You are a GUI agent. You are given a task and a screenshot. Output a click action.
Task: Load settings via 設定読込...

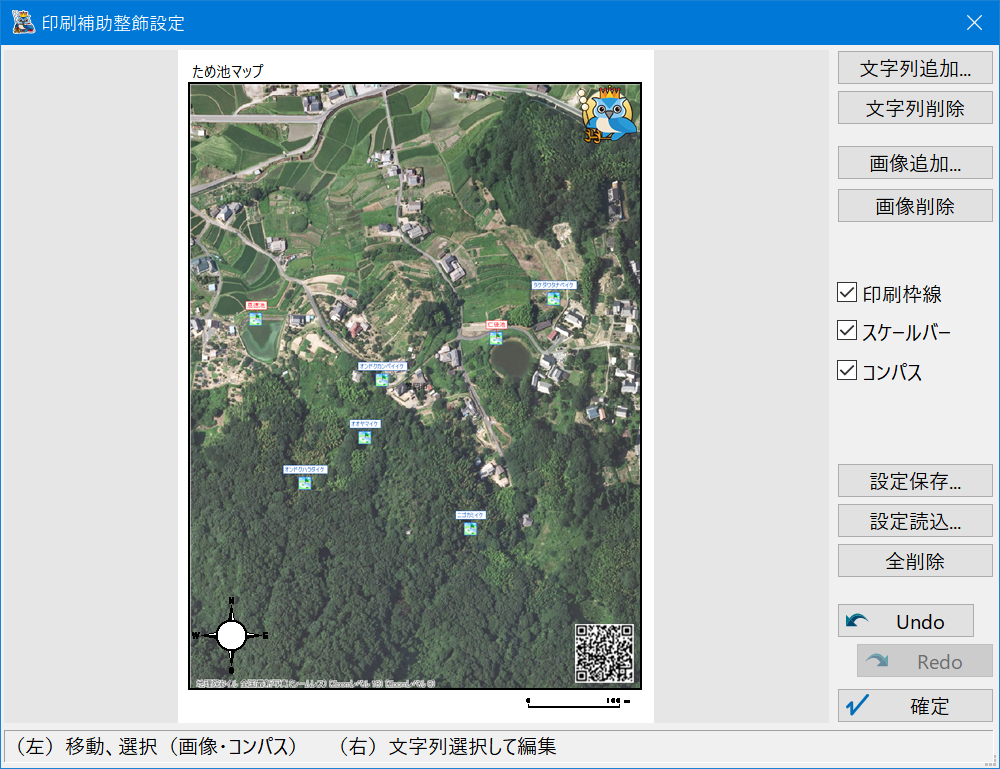pos(915,521)
